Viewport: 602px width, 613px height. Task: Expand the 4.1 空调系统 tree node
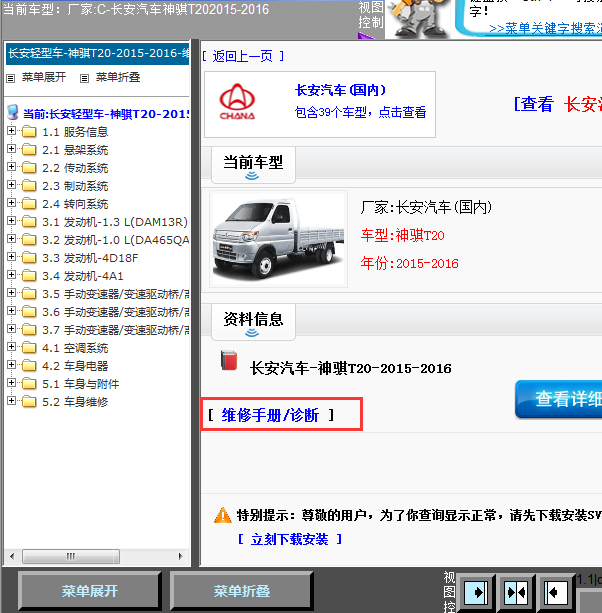pyautogui.click(x=11, y=346)
